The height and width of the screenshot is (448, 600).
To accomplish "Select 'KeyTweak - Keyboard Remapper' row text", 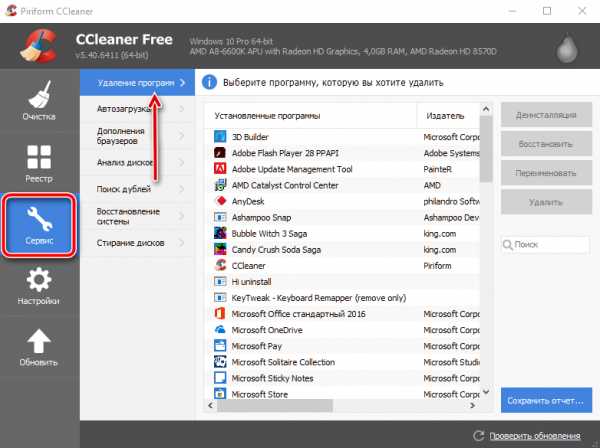I will click(x=319, y=298).
